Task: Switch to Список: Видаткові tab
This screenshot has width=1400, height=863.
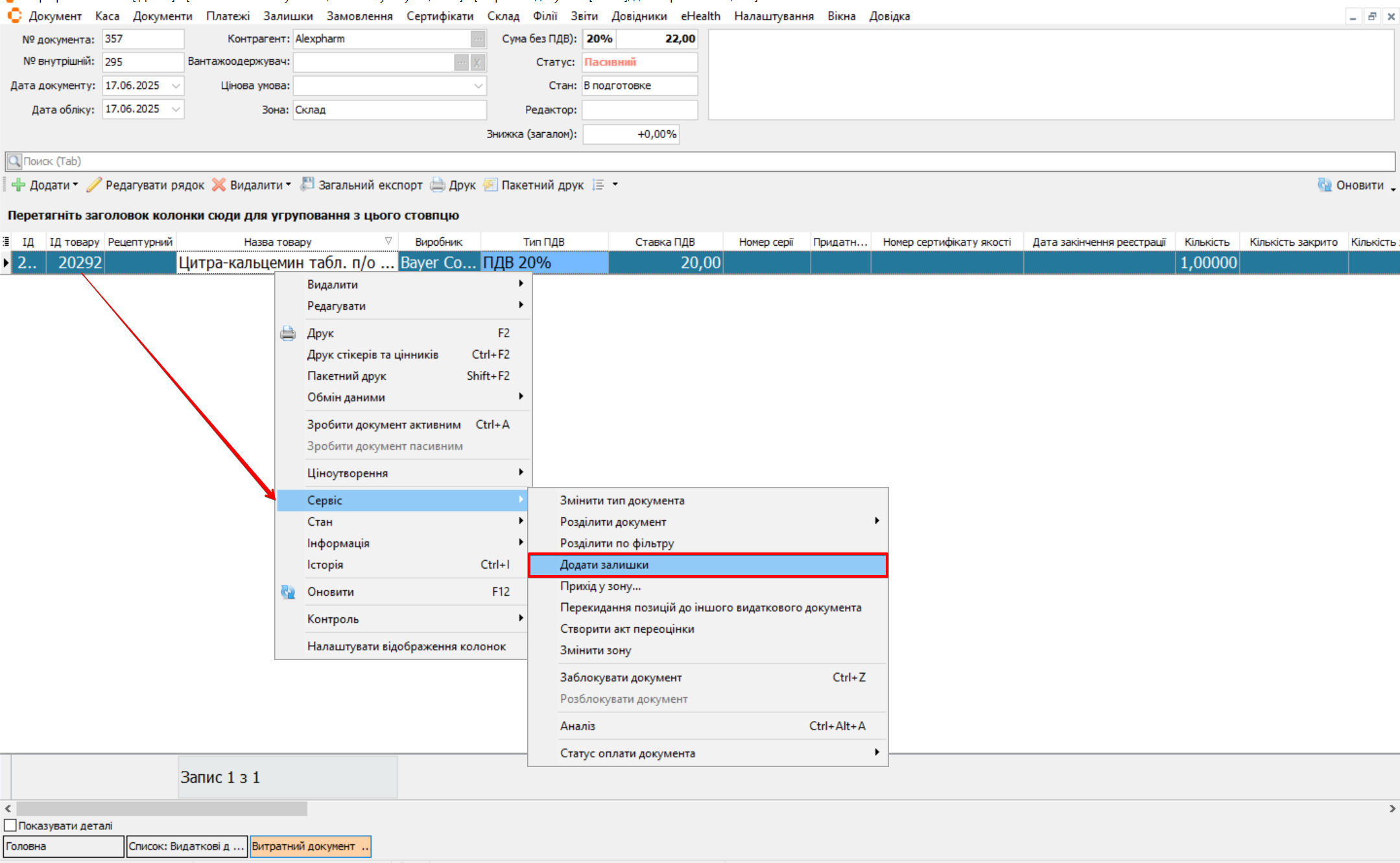Action: tap(186, 846)
